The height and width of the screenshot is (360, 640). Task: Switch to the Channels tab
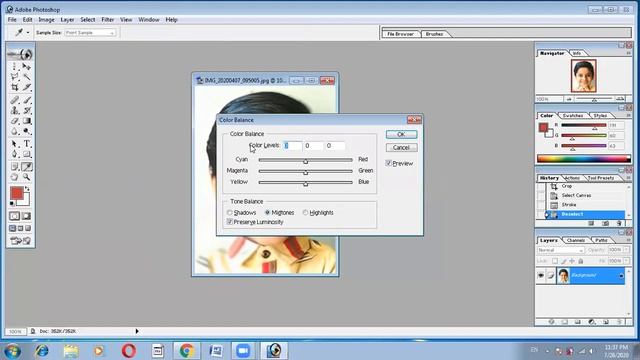tap(576, 240)
